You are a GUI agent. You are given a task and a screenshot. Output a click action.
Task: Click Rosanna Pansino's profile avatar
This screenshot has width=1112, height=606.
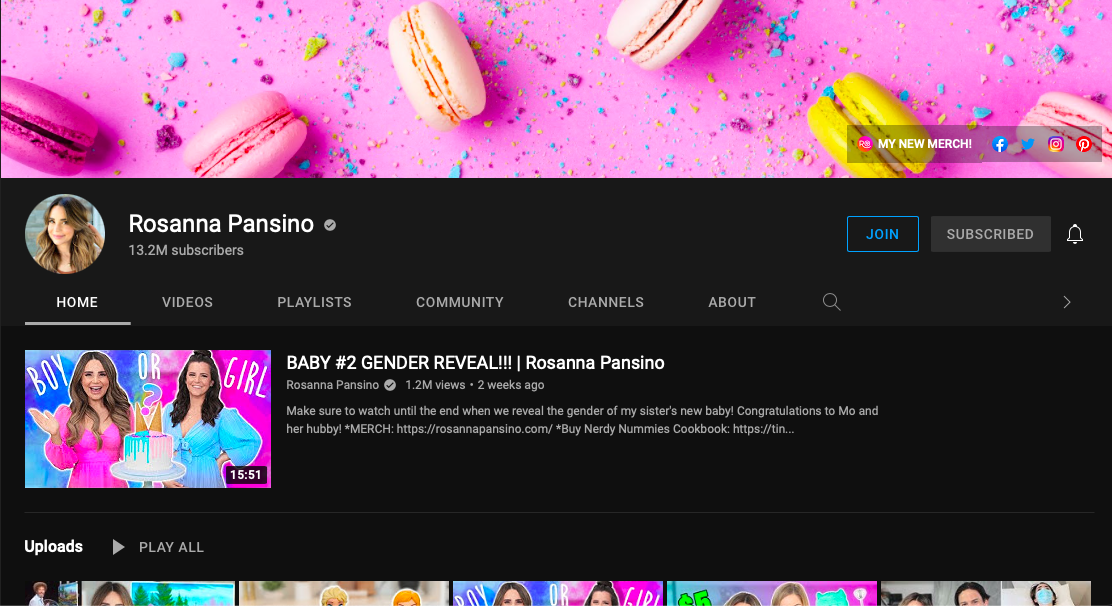tap(65, 234)
